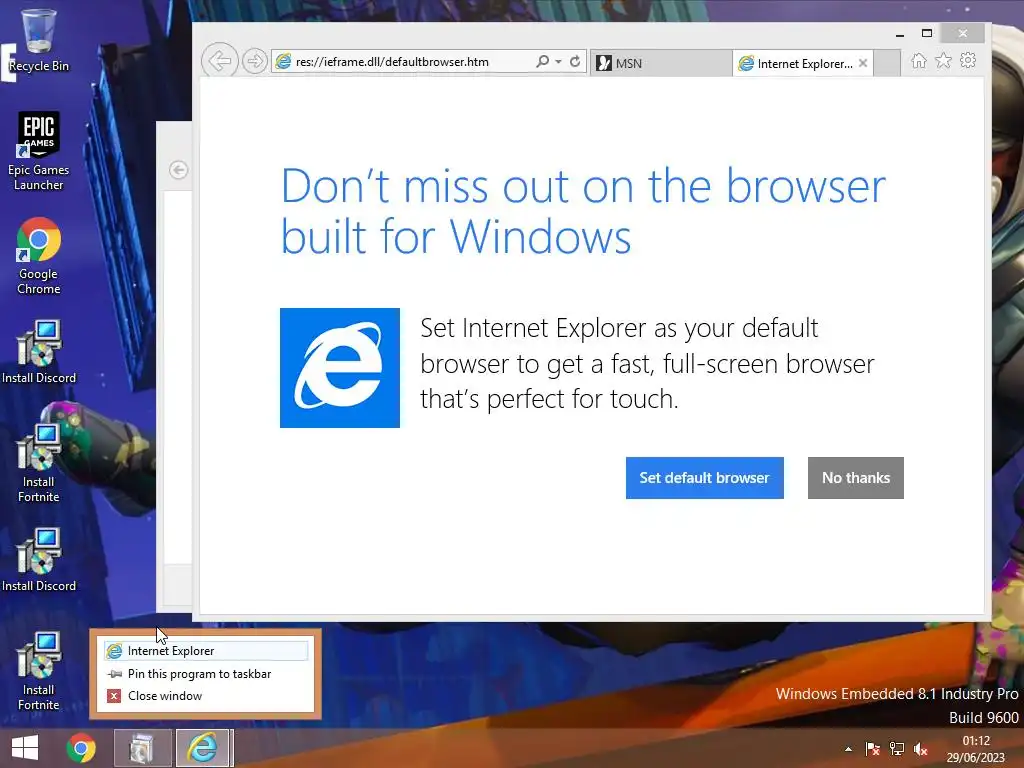Open Epic Games Launcher desktop shortcut

click(39, 151)
